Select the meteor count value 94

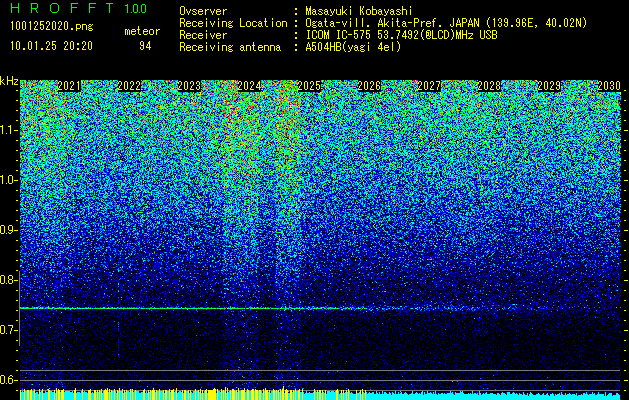pyautogui.click(x=145, y=46)
